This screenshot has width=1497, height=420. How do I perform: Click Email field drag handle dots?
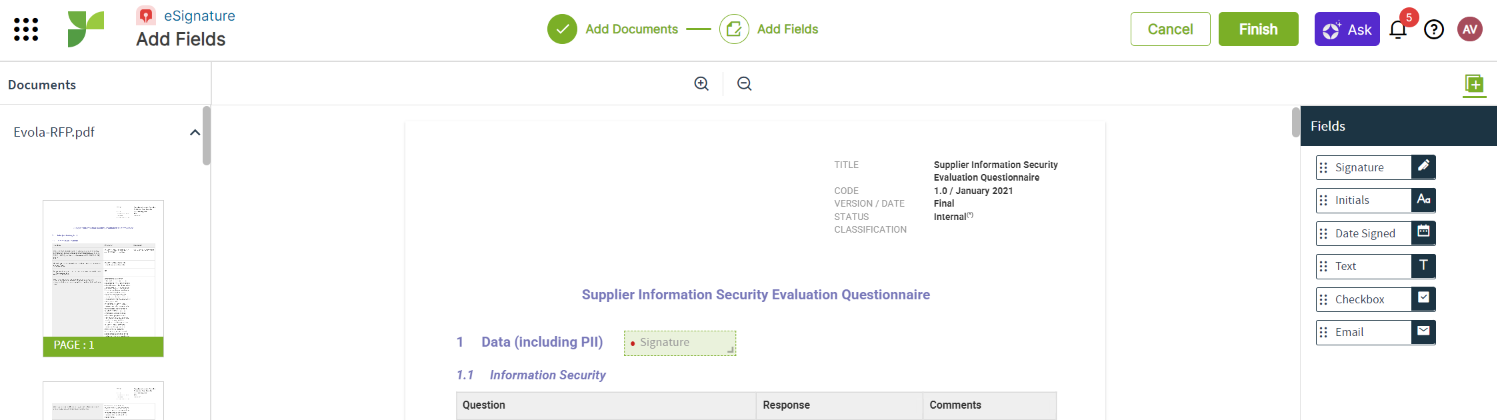pyautogui.click(x=1324, y=332)
